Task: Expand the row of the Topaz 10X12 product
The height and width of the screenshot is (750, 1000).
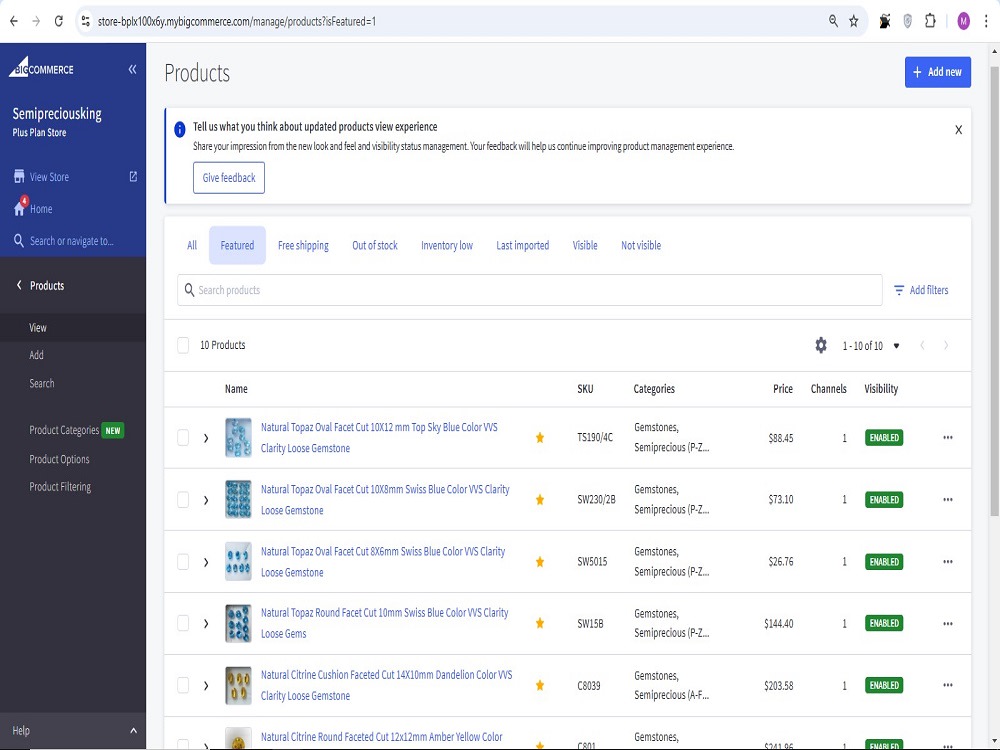Action: coord(206,438)
